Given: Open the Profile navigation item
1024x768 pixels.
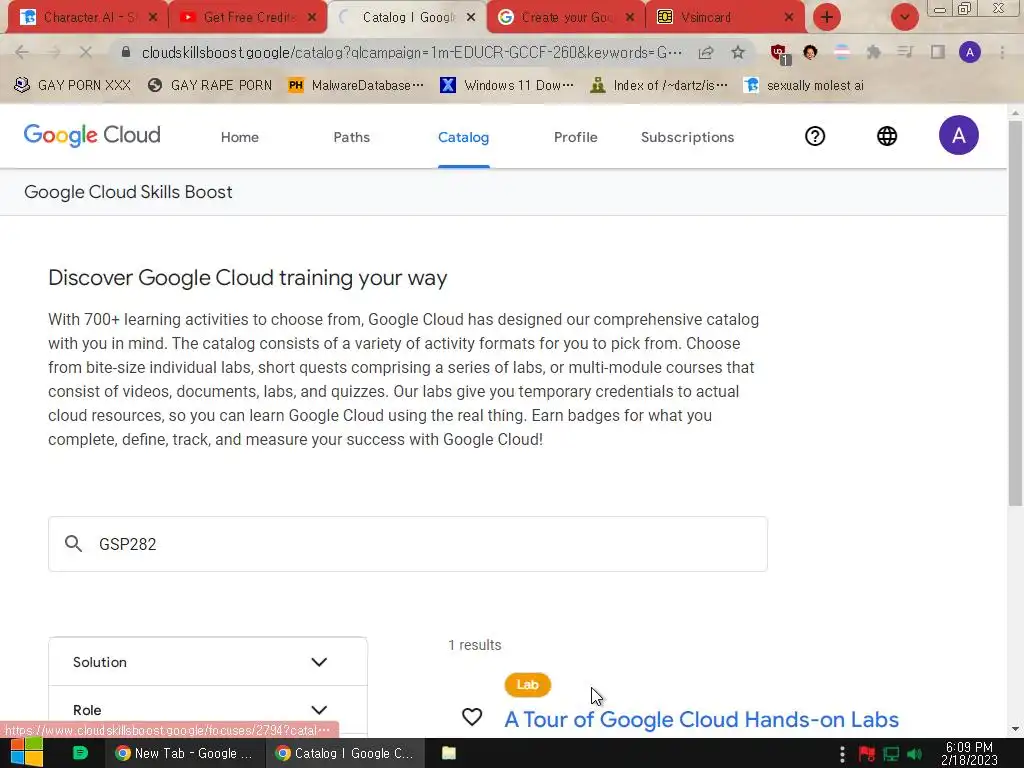Looking at the screenshot, I should pyautogui.click(x=575, y=137).
